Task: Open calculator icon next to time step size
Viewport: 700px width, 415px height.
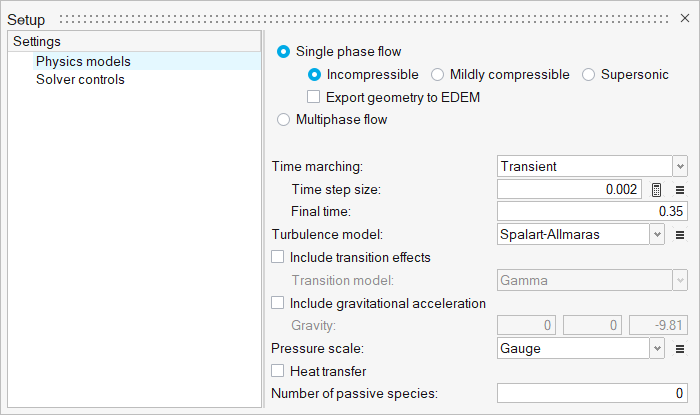Action: [657, 189]
